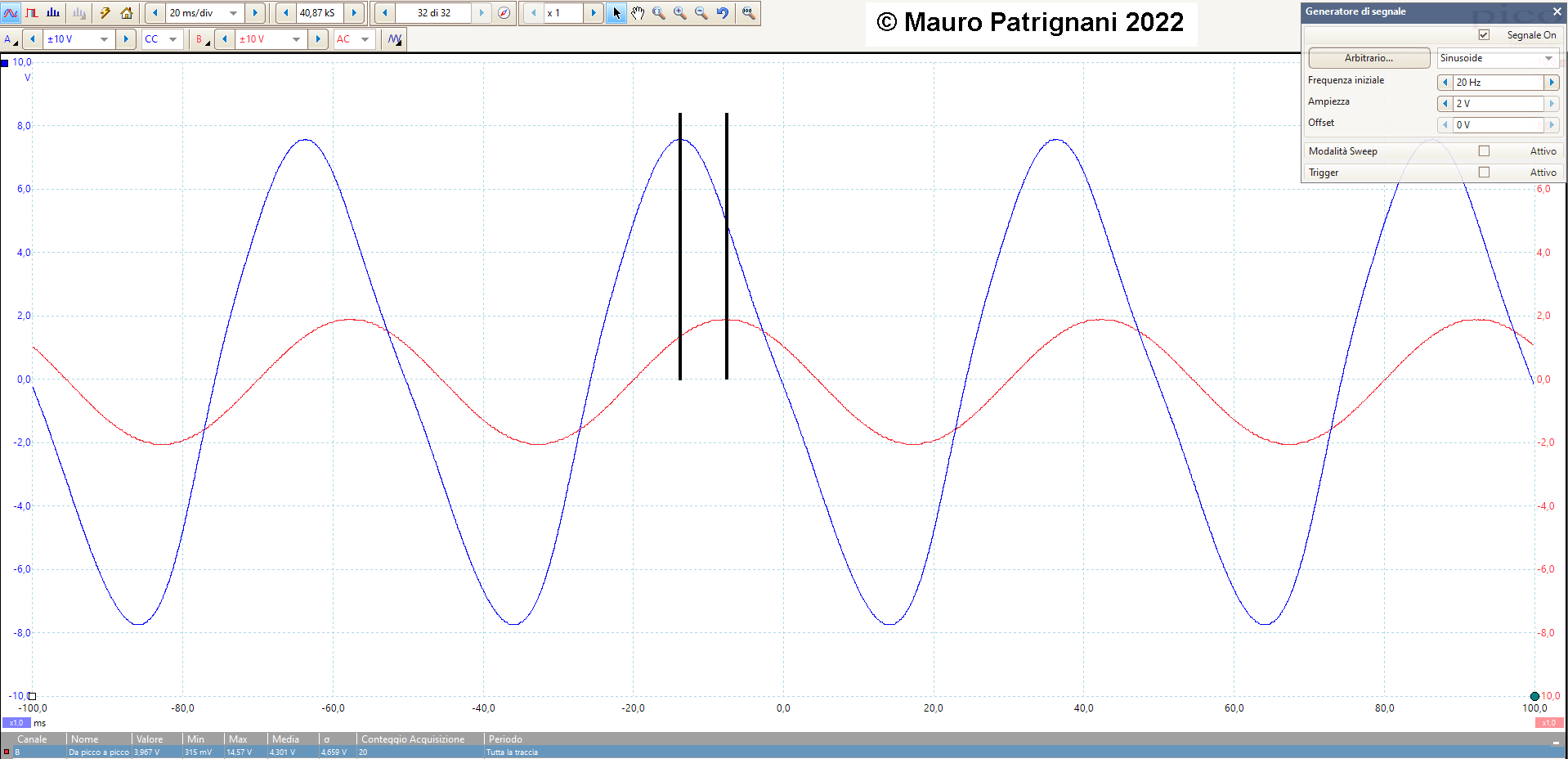Open Channel B ±10 V range dropdown
The image size is (1568, 759).
(x=296, y=39)
